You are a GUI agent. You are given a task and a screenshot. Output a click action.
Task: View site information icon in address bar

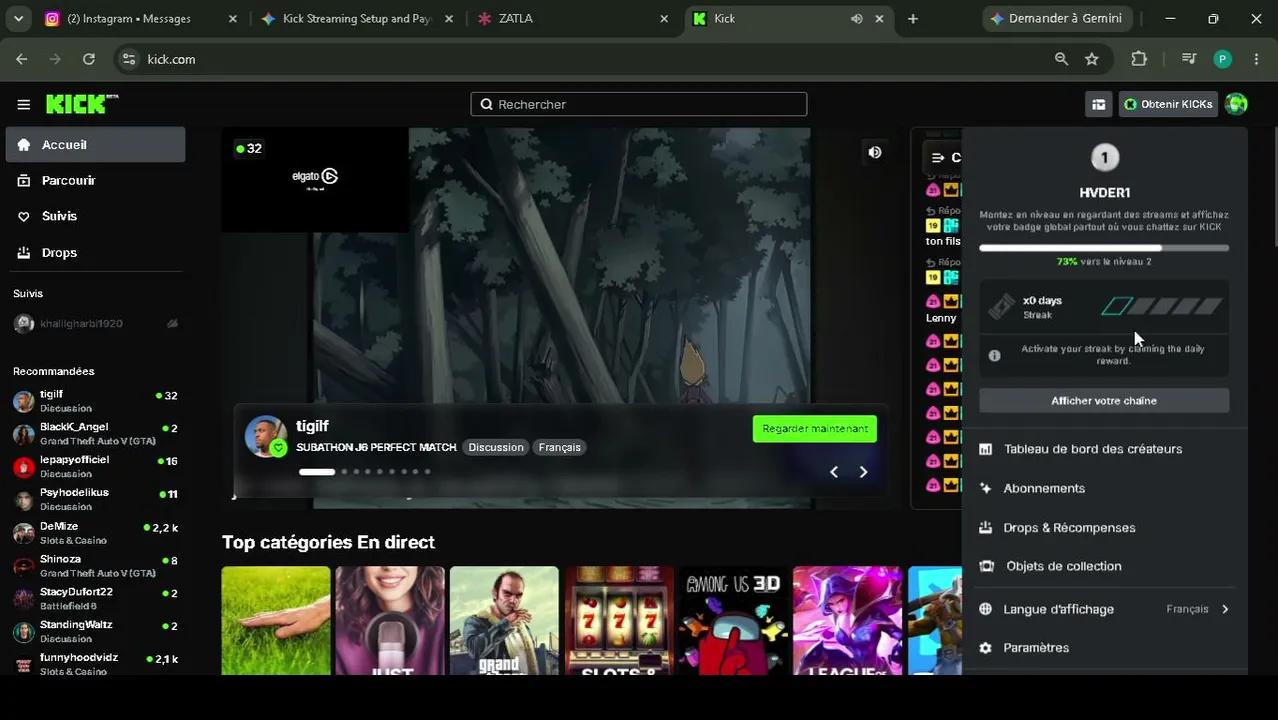pos(128,59)
